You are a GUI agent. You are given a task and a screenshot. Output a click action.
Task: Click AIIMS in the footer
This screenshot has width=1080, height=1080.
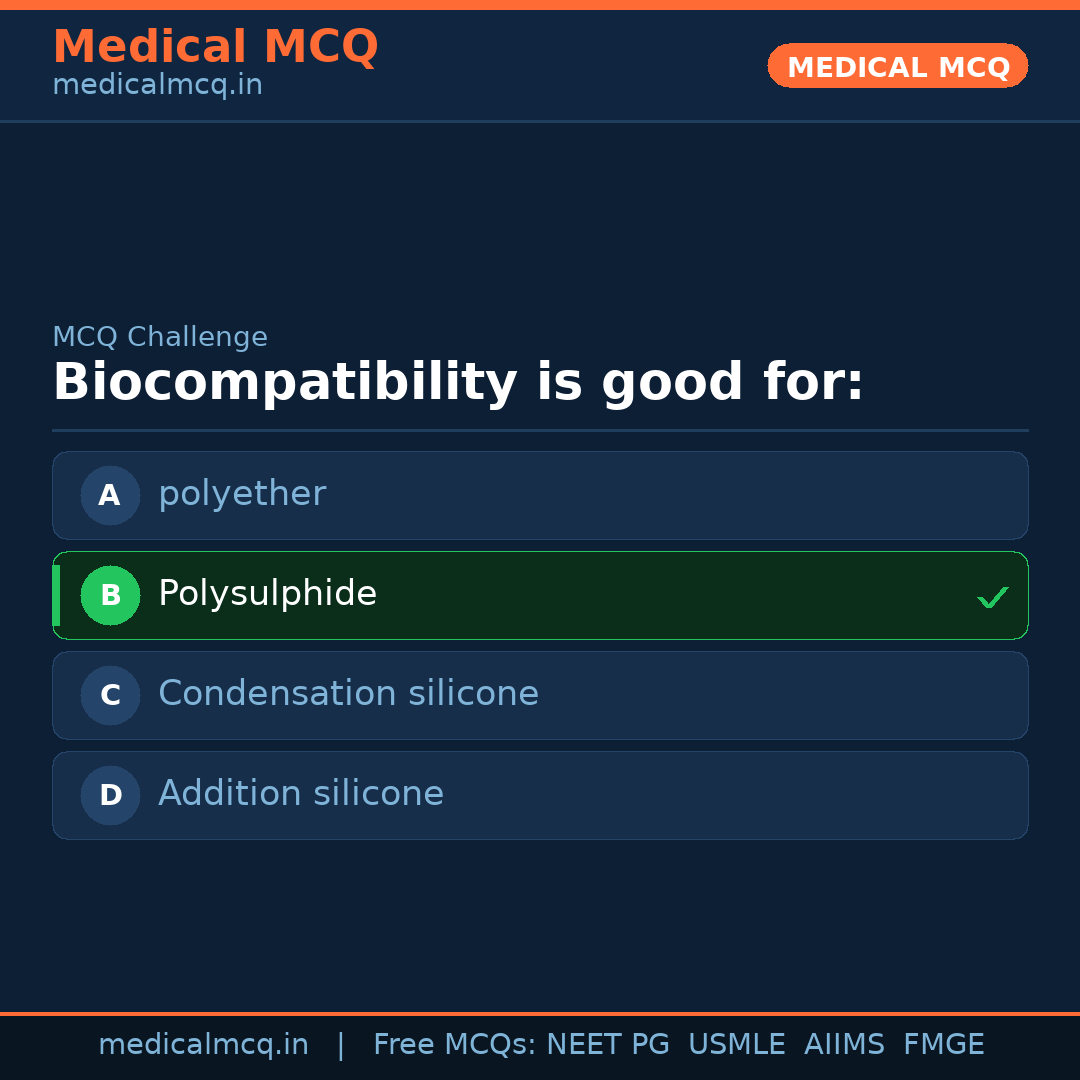844,1045
